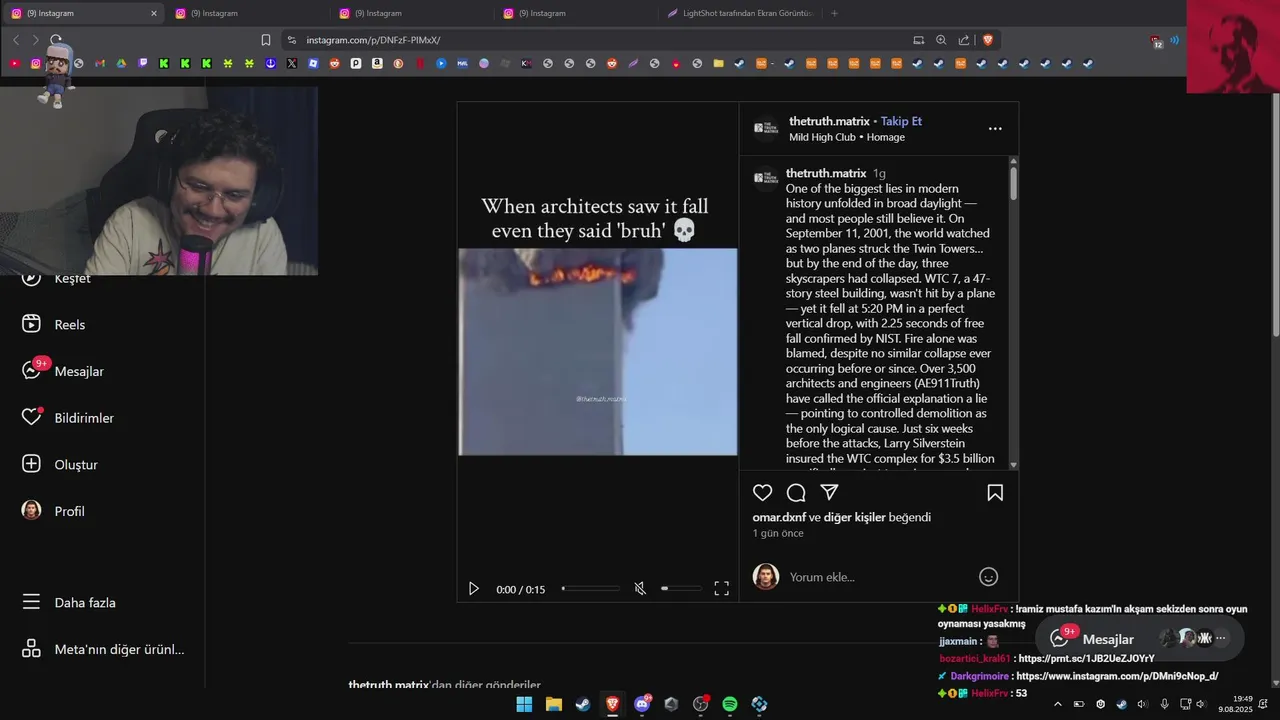Click Oluştur to create a post
1280x720 pixels.
(60, 464)
